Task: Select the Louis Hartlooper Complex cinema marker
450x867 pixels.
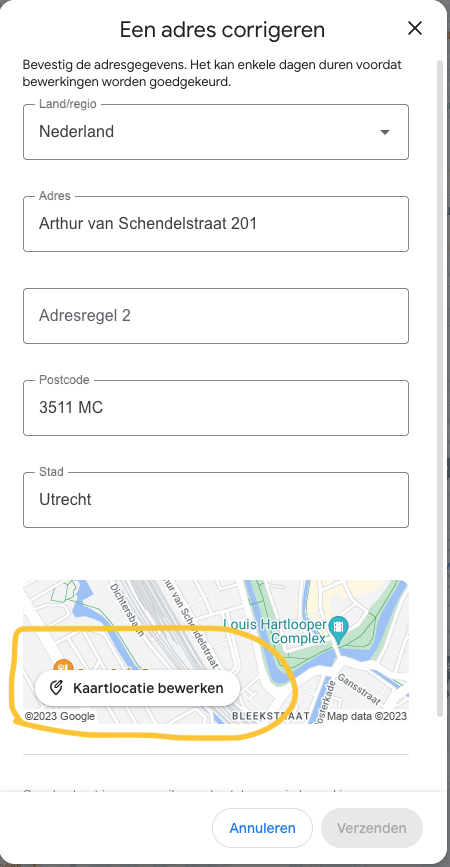Action: tap(338, 629)
